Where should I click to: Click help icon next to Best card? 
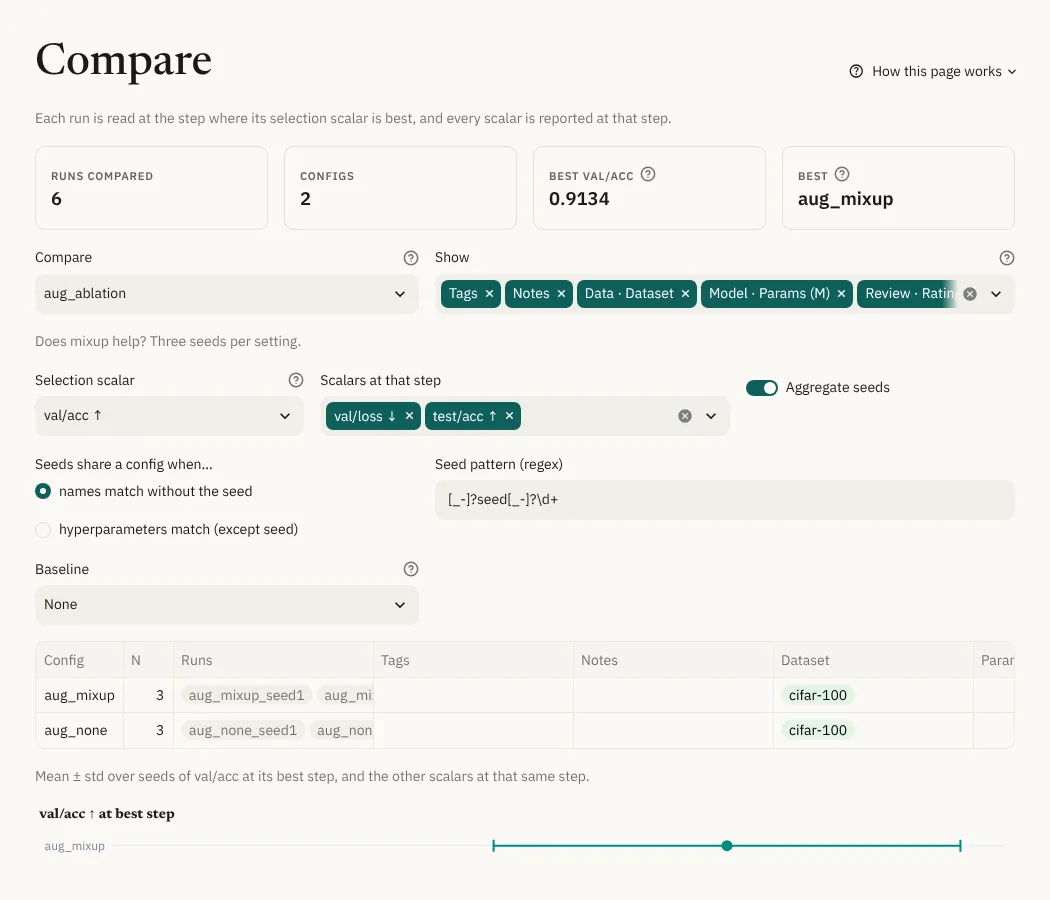842,175
